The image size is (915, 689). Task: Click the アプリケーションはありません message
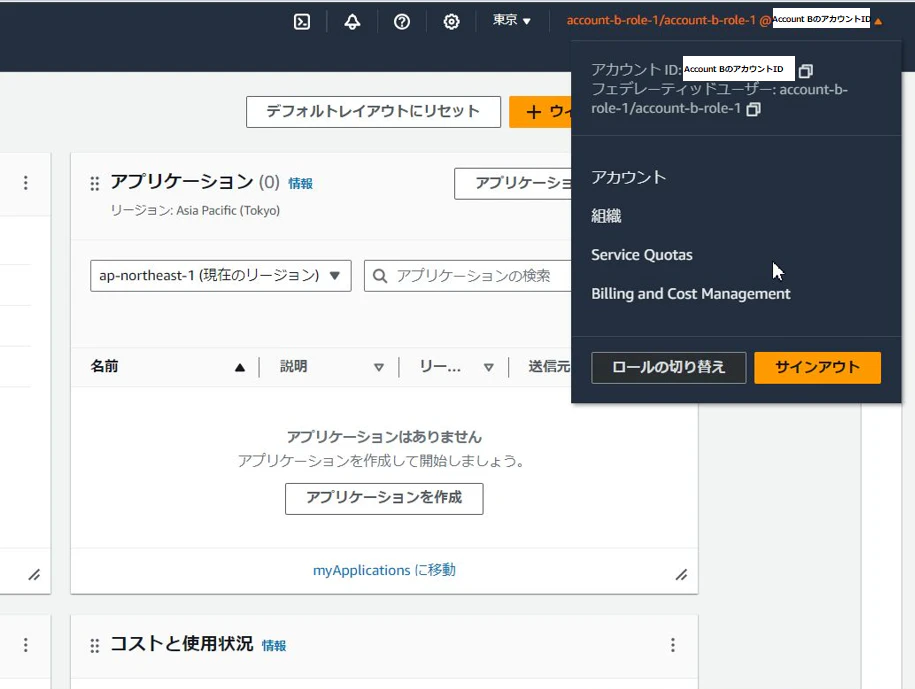coord(384,437)
